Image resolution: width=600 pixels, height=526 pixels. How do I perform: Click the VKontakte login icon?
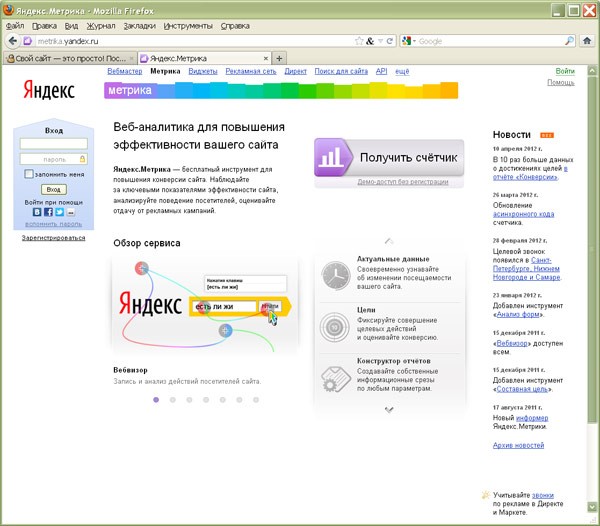click(36, 212)
